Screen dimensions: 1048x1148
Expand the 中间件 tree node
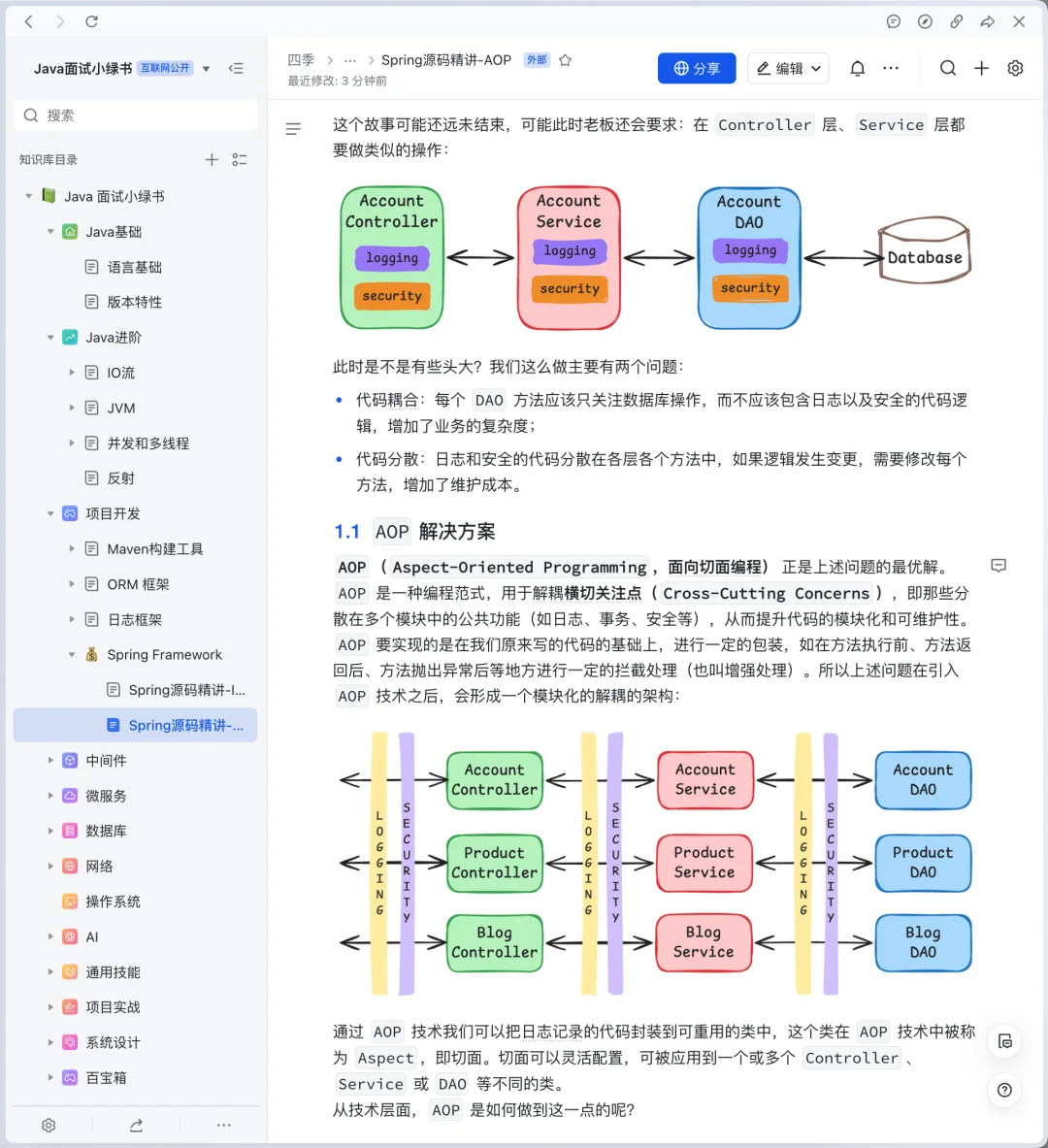(x=50, y=761)
